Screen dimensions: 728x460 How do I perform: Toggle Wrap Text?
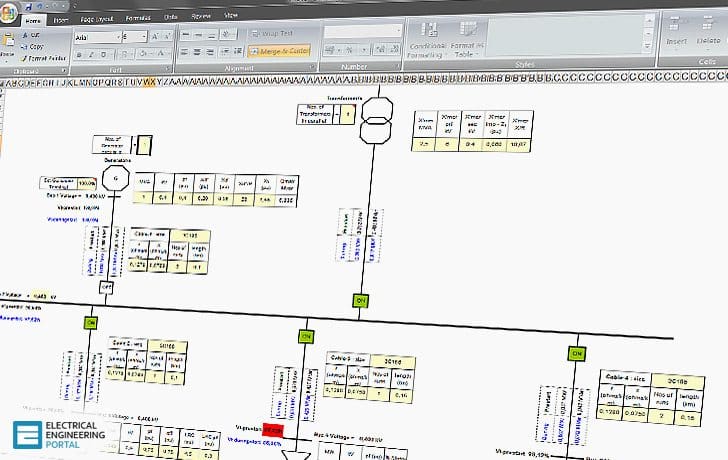[273, 33]
